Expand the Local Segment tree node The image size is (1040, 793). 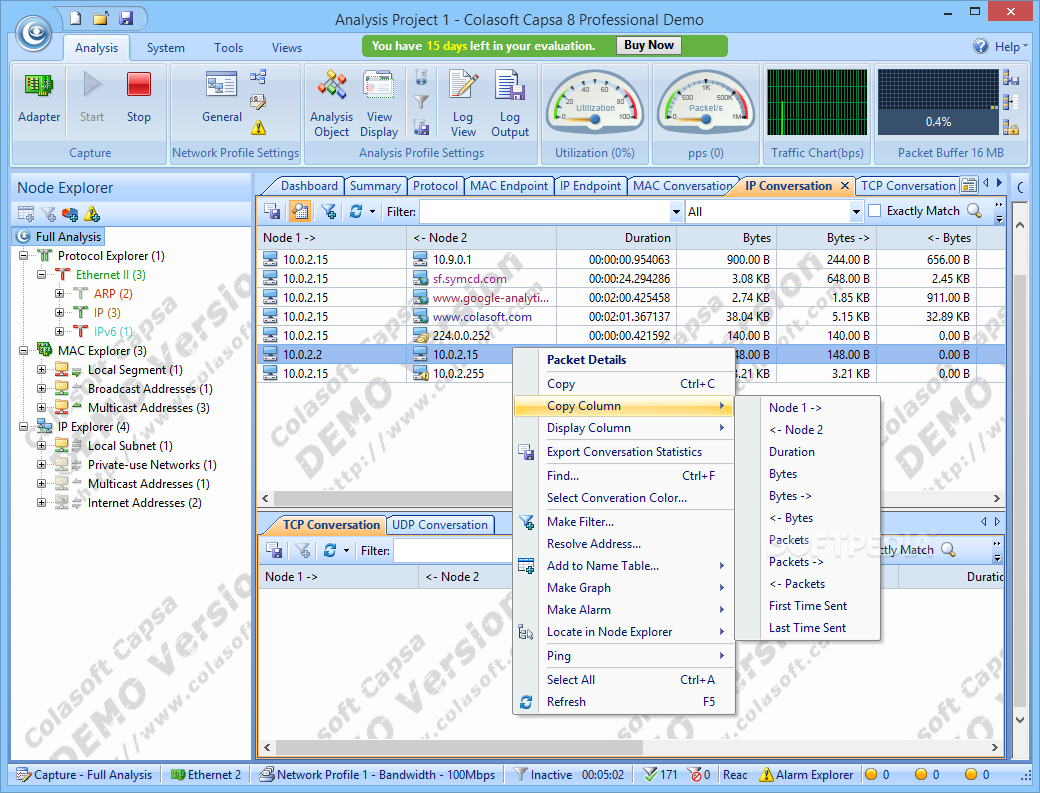point(41,369)
